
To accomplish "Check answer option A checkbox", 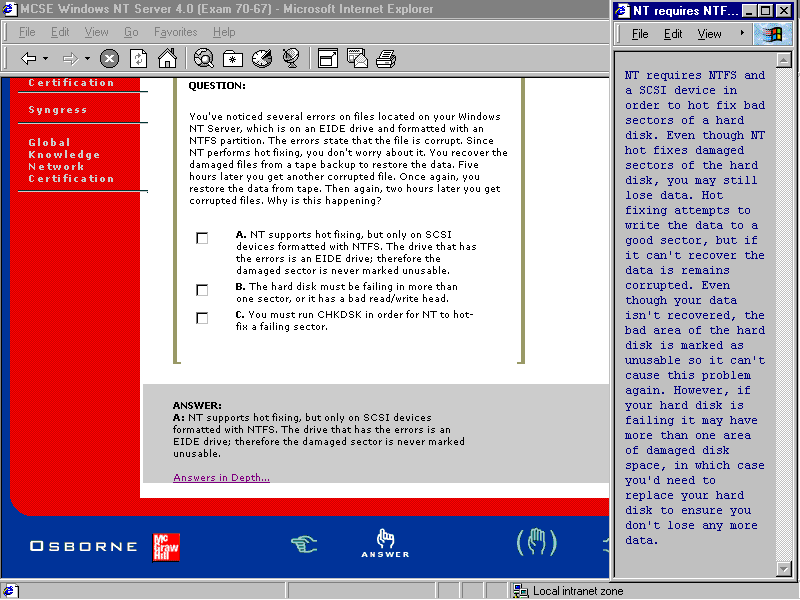I will pyautogui.click(x=202, y=238).
